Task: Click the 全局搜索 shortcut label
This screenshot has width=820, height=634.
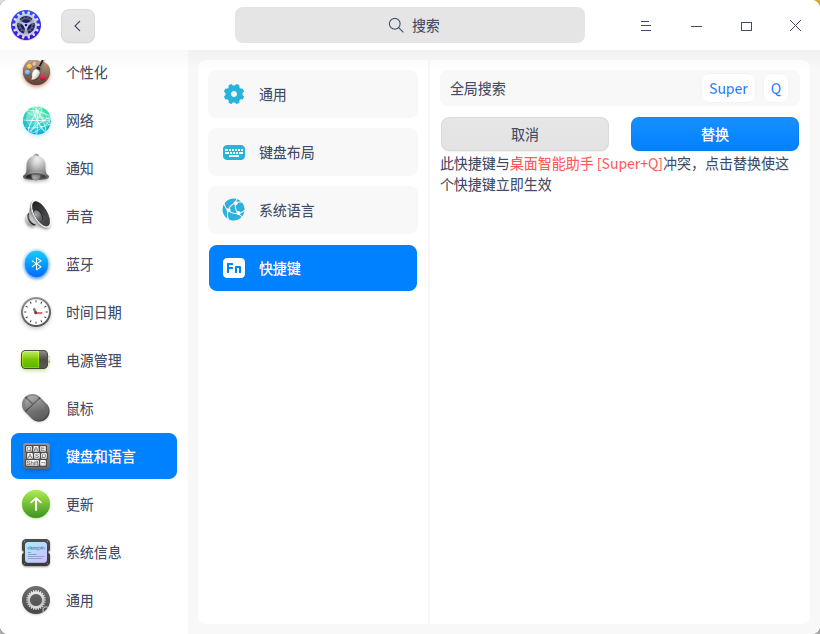Action: pos(477,89)
